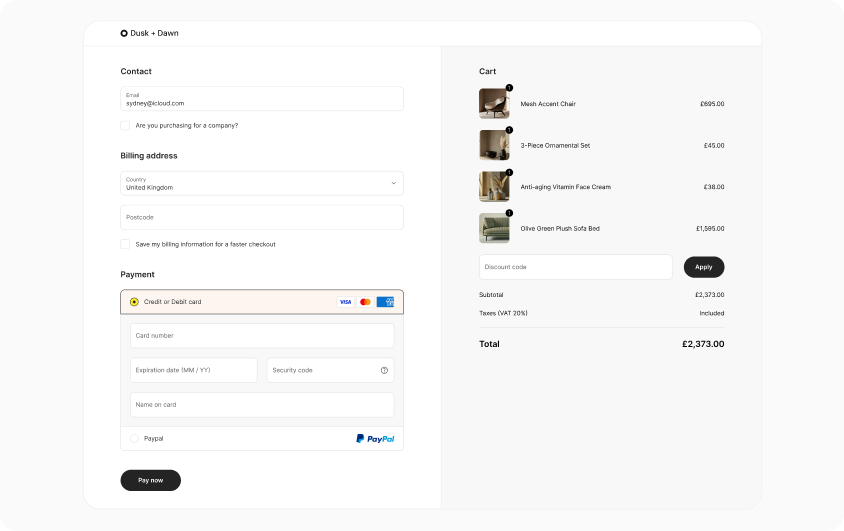Click the 'Mesh Accent Chair' item name
Image resolution: width=844 pixels, height=531 pixels.
coord(548,104)
